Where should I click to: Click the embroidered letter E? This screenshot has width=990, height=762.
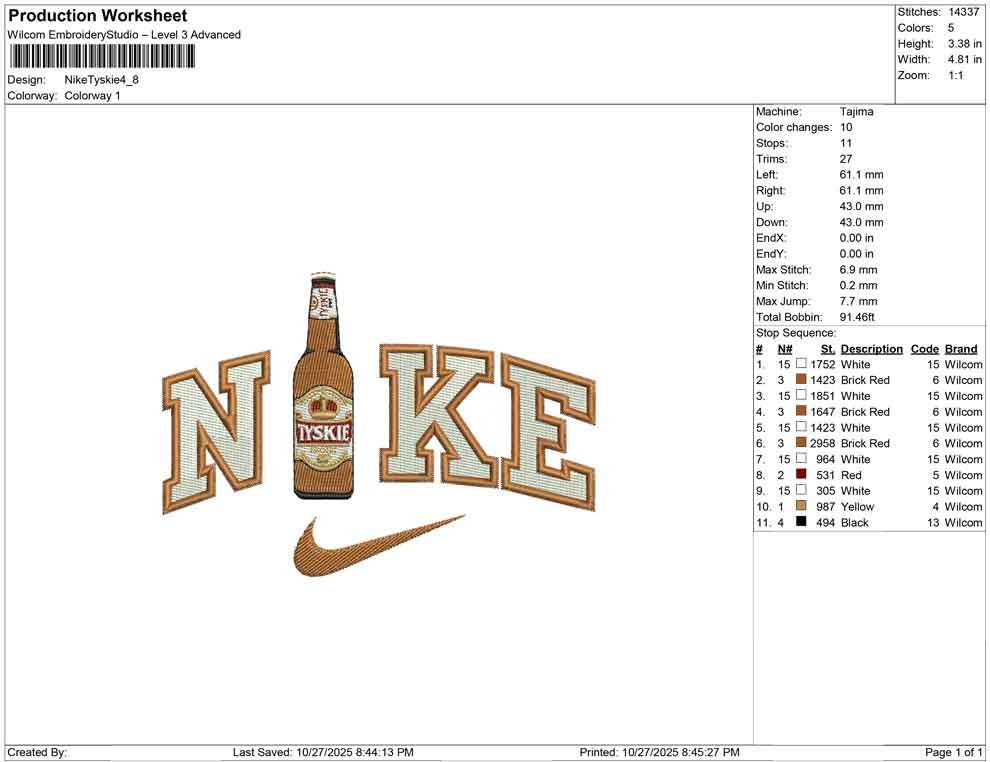pyautogui.click(x=548, y=433)
